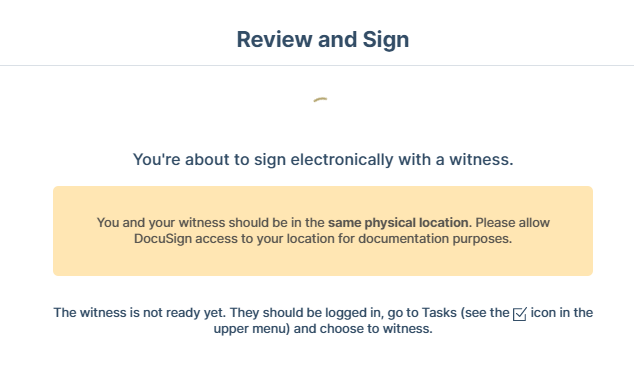
Task: Click the bold same physical location text
Action: pos(399,223)
